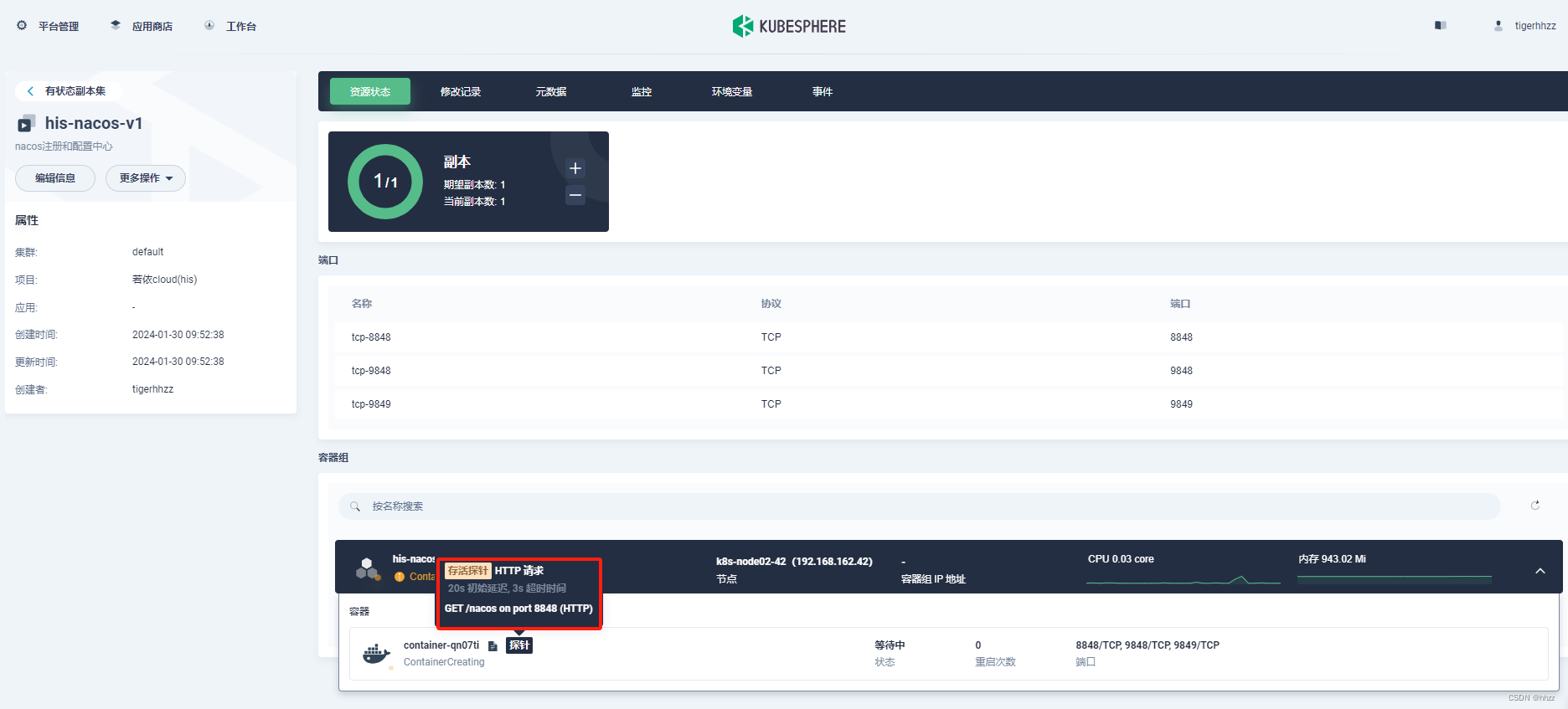The image size is (1568, 709).
Task: Click the 协议 column header
Action: coord(771,304)
